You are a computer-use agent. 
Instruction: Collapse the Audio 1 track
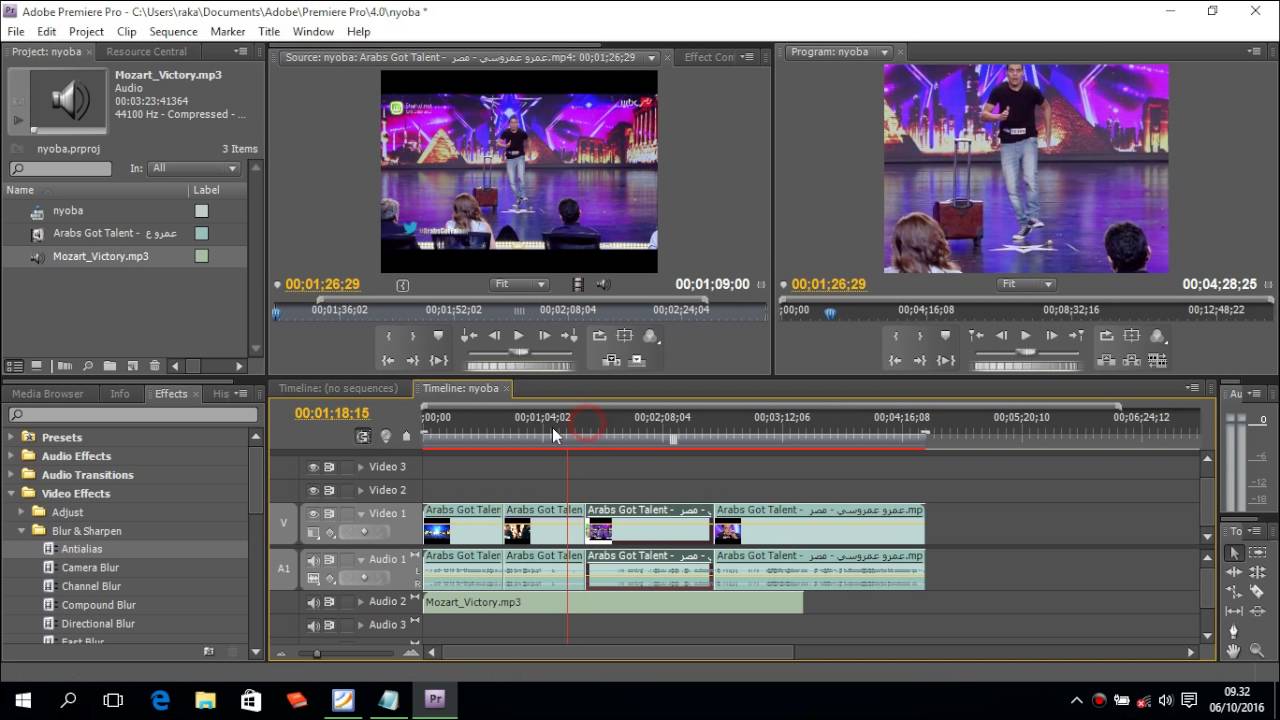[x=361, y=560]
